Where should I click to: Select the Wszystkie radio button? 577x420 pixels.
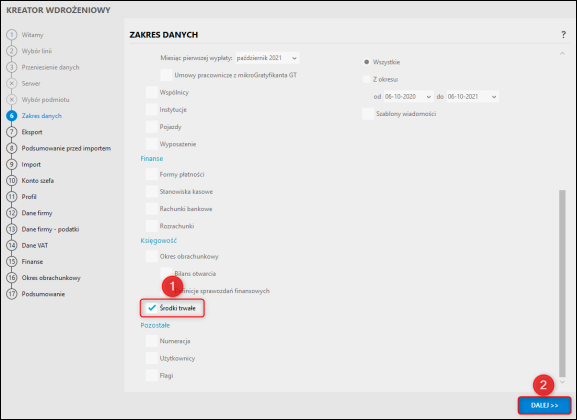click(x=367, y=62)
